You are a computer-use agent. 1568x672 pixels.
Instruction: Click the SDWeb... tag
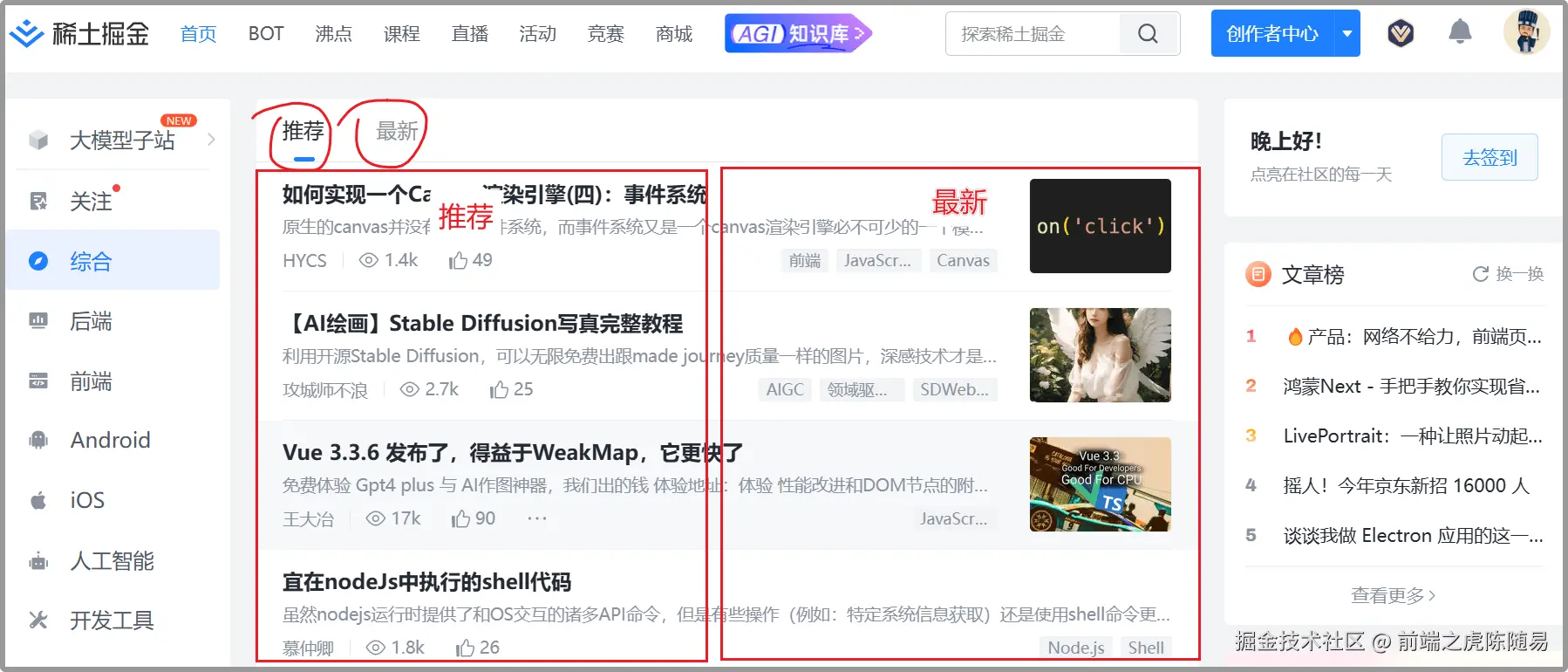955,389
